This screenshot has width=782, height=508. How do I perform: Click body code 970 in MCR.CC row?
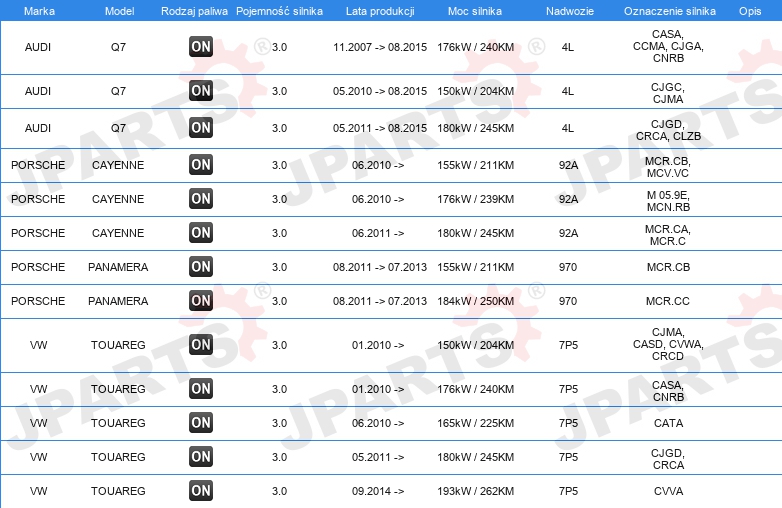[x=568, y=301]
